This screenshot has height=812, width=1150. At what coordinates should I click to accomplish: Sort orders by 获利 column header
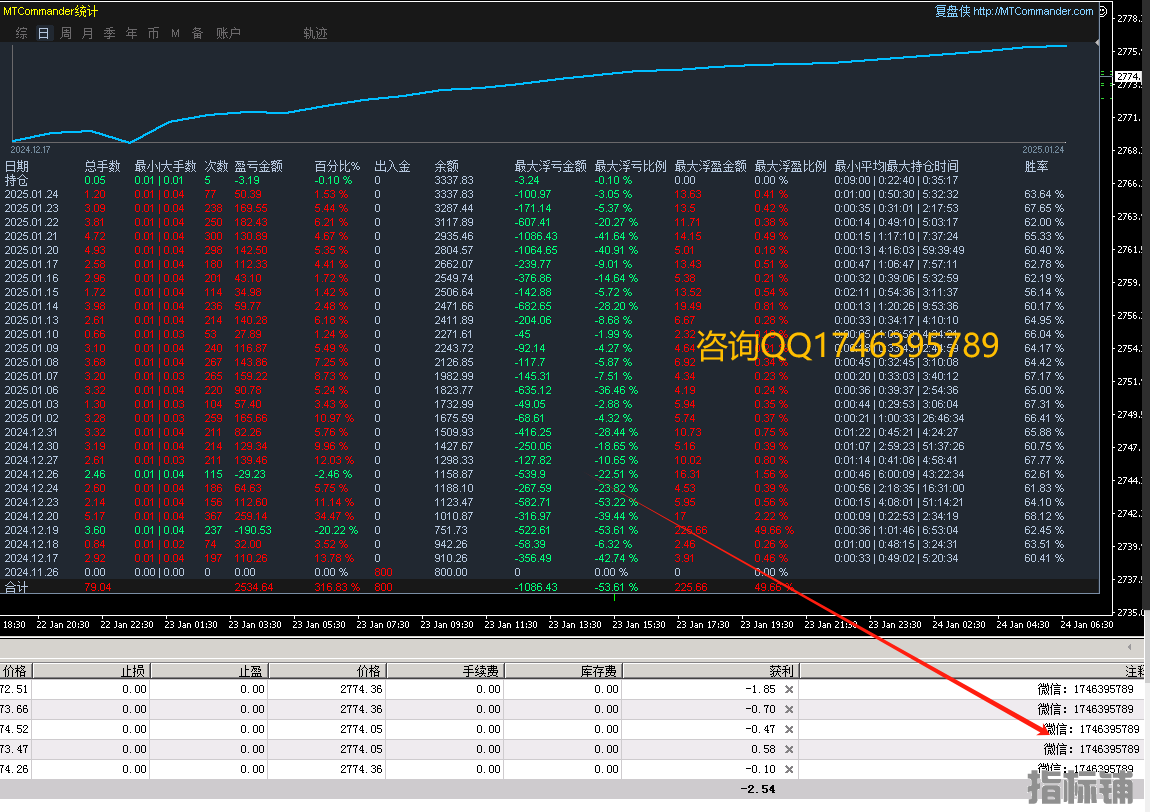tap(778, 671)
